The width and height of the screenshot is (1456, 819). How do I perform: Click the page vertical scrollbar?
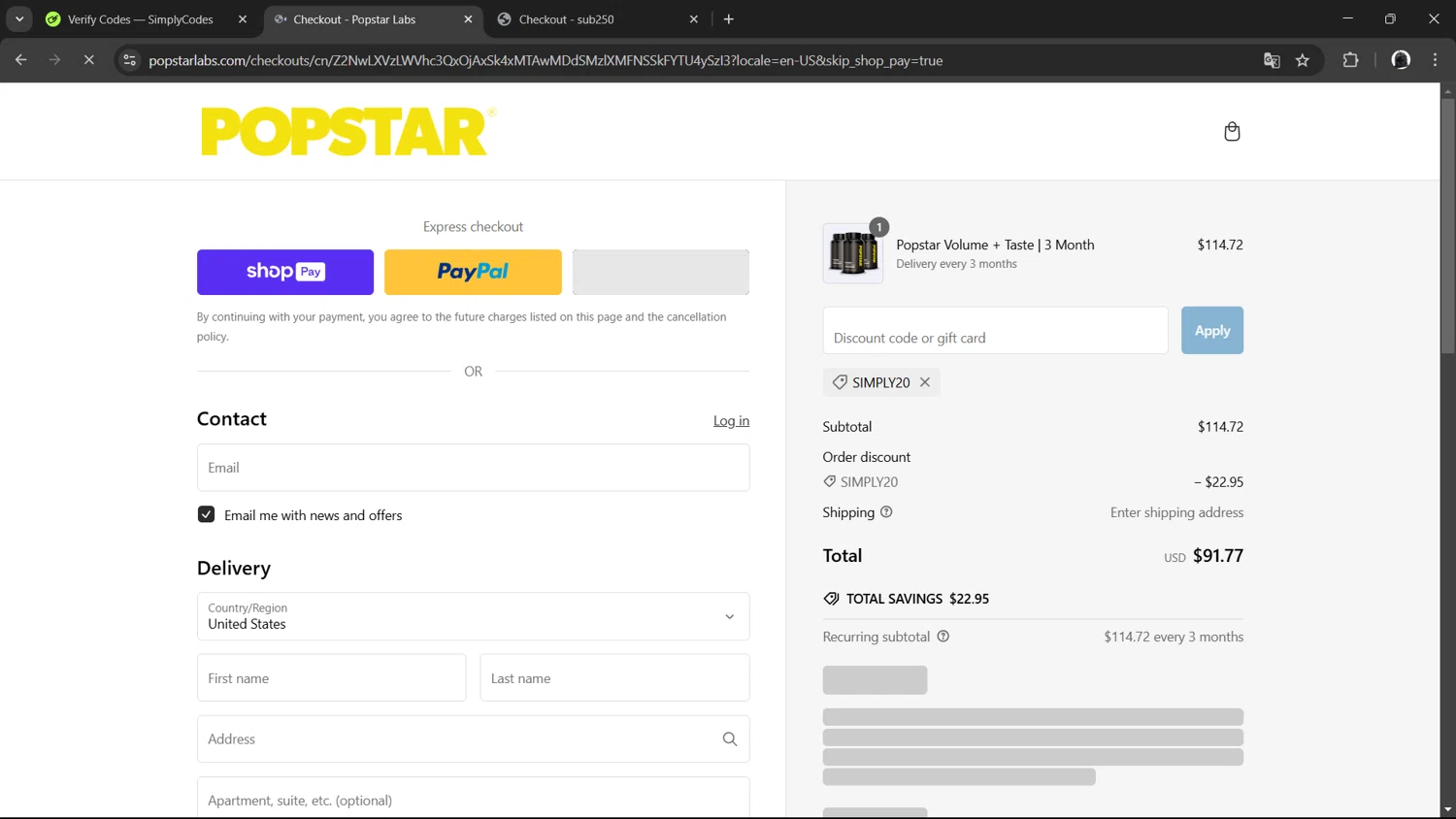pos(1447,225)
